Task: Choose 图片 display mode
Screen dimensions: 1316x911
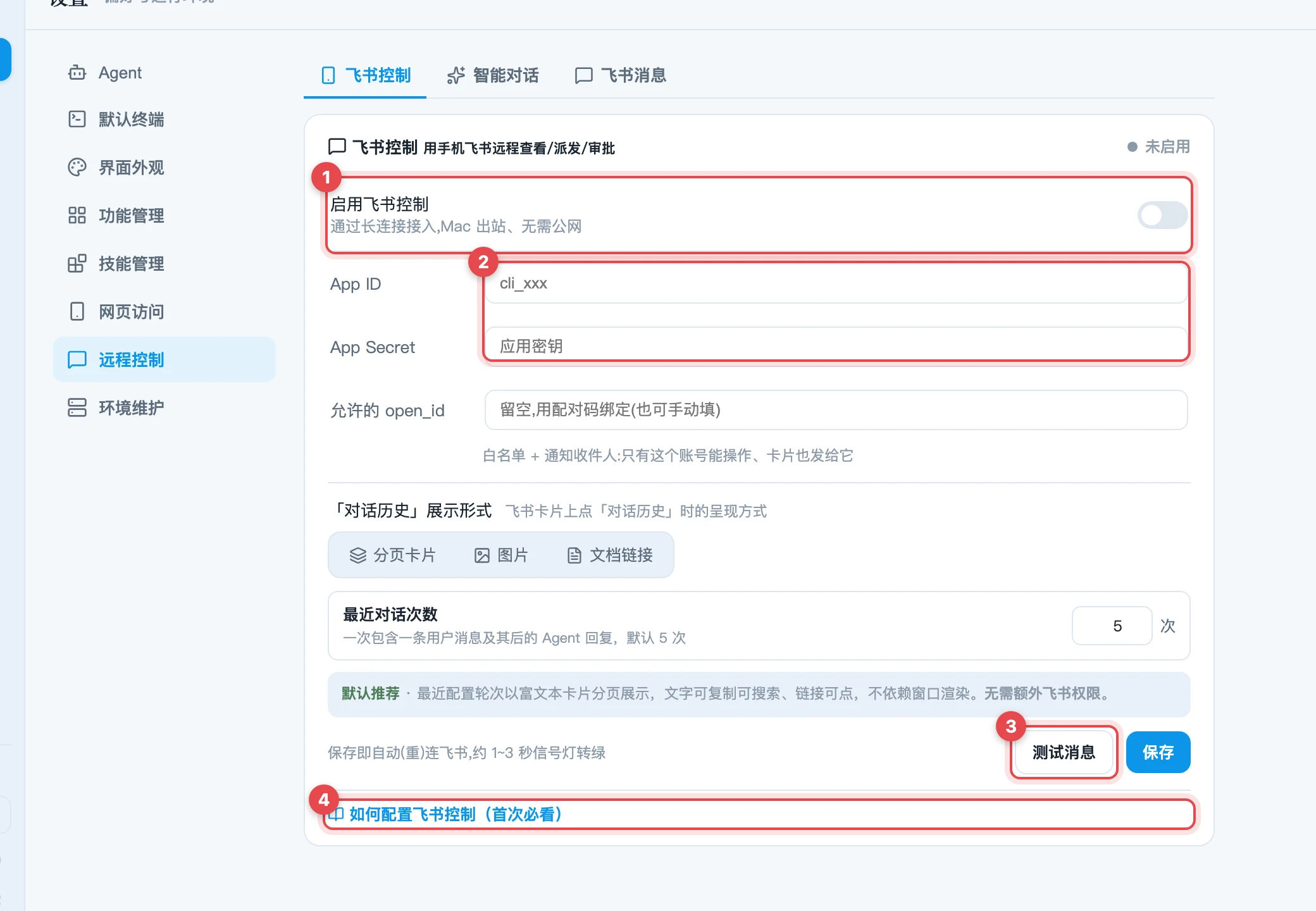Action: pyautogui.click(x=501, y=555)
